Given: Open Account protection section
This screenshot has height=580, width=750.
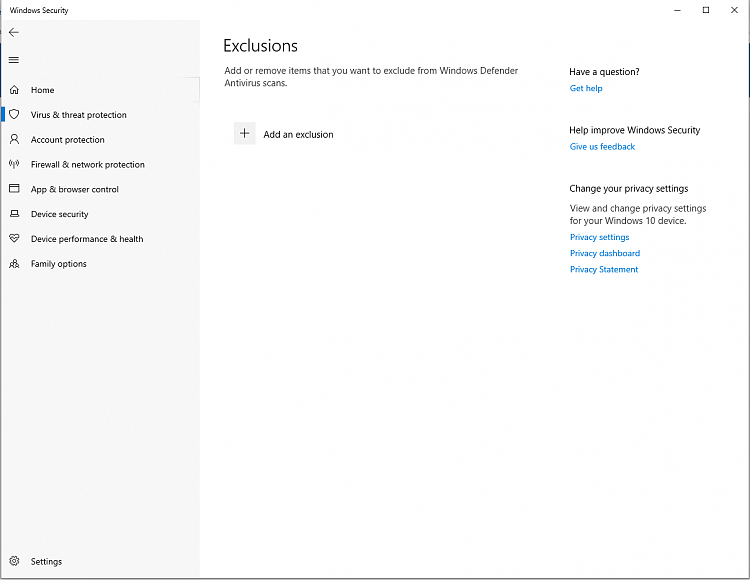Looking at the screenshot, I should pos(67,140).
